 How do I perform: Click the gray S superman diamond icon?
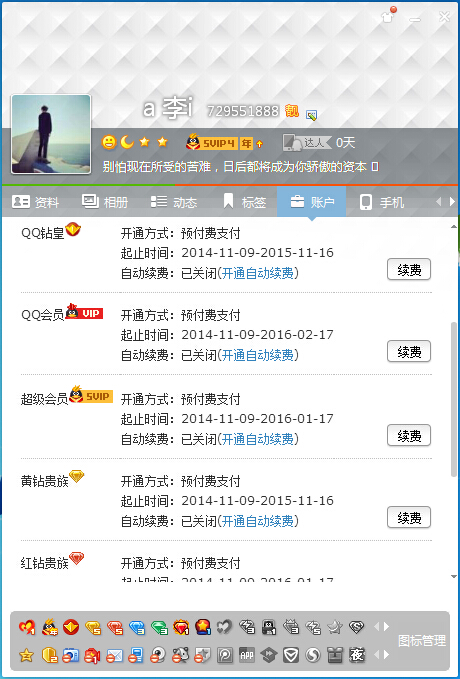356,627
